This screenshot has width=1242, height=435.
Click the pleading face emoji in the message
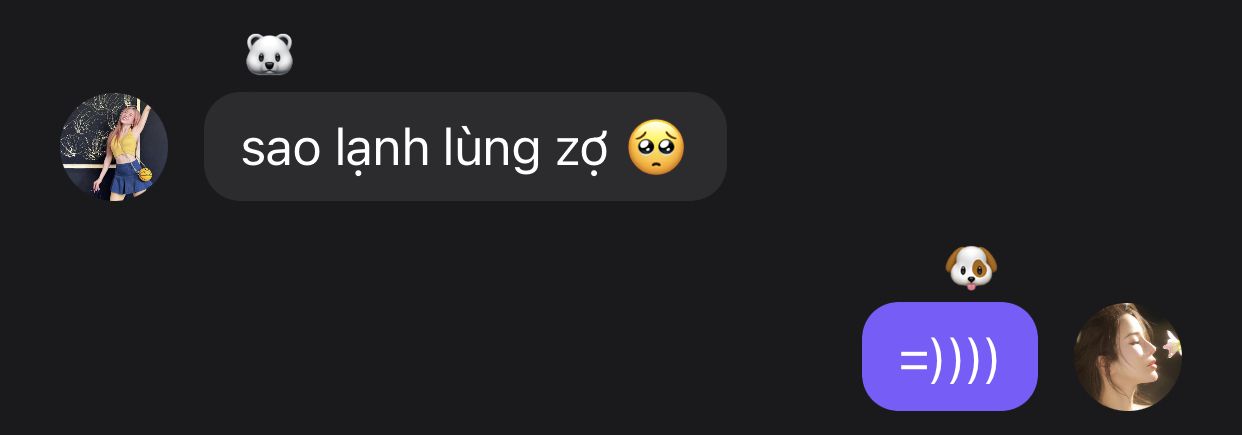click(656, 148)
